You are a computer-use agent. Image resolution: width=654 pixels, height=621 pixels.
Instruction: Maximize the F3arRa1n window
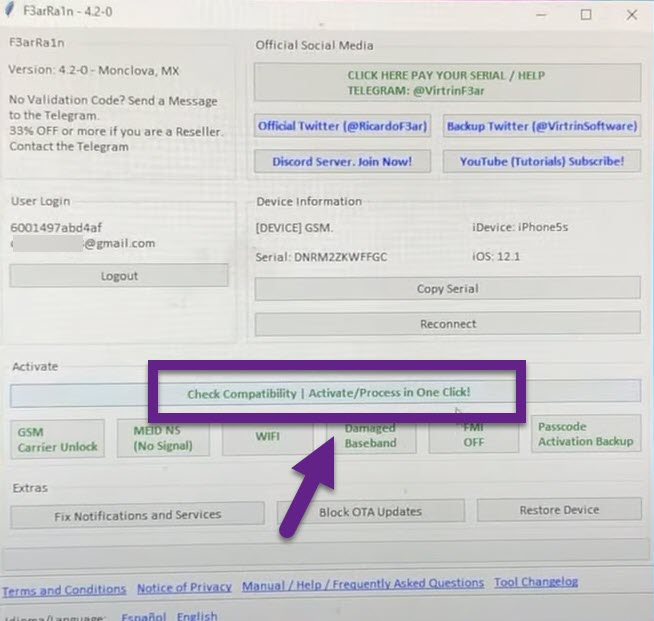tap(586, 15)
